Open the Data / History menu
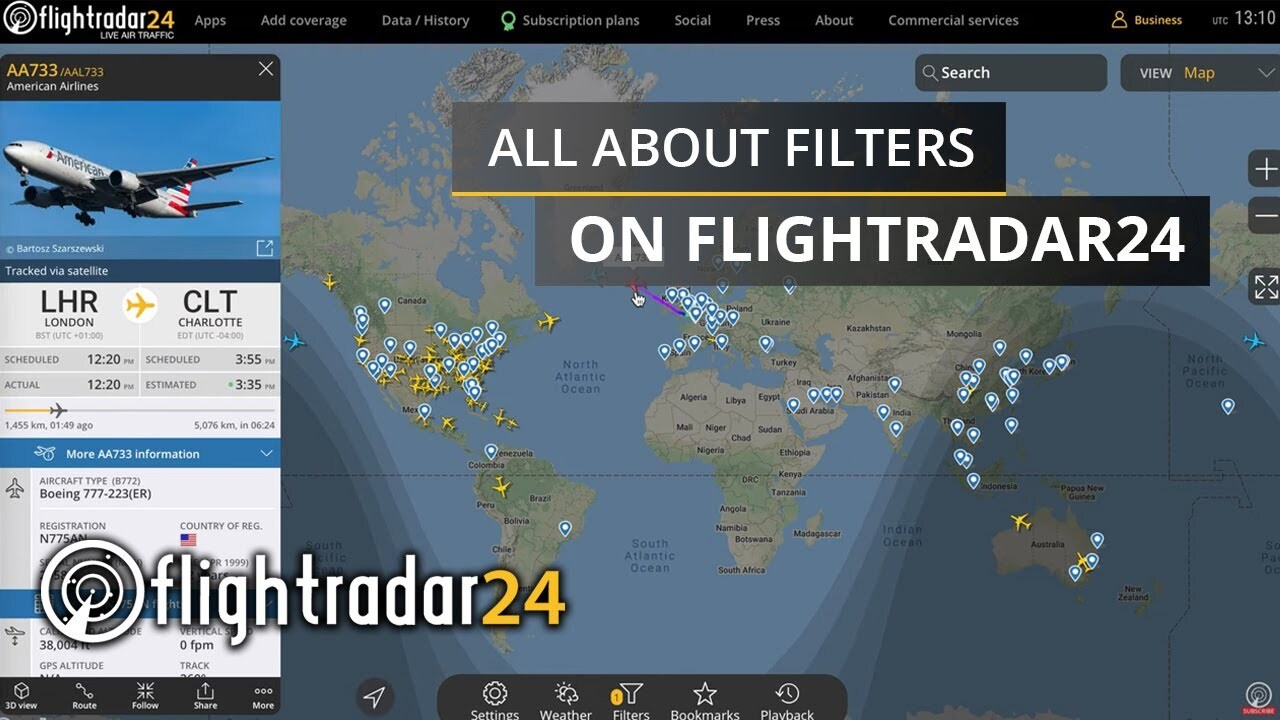This screenshot has width=1280, height=720. (x=424, y=20)
